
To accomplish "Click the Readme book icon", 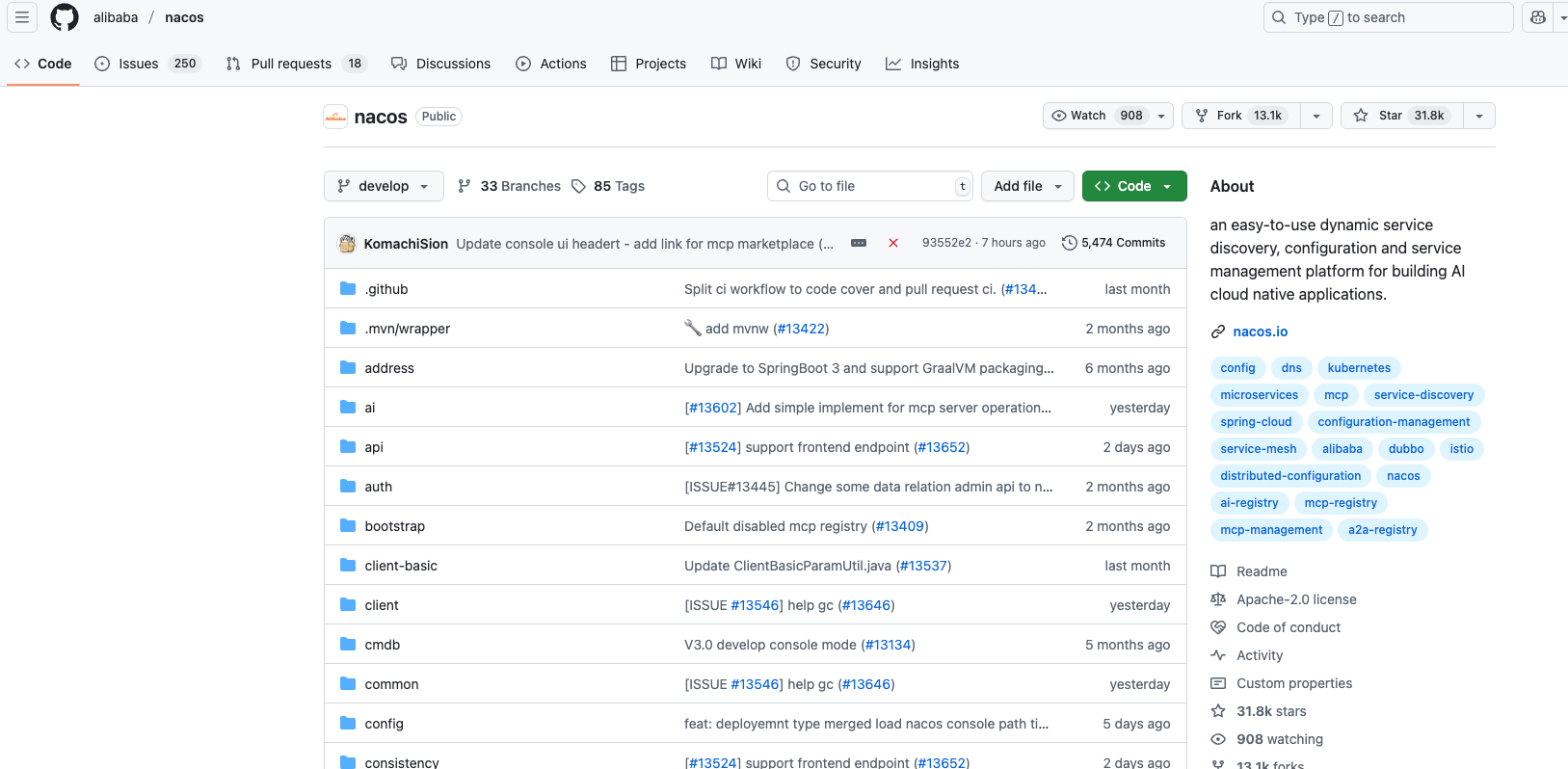I will pos(1218,571).
